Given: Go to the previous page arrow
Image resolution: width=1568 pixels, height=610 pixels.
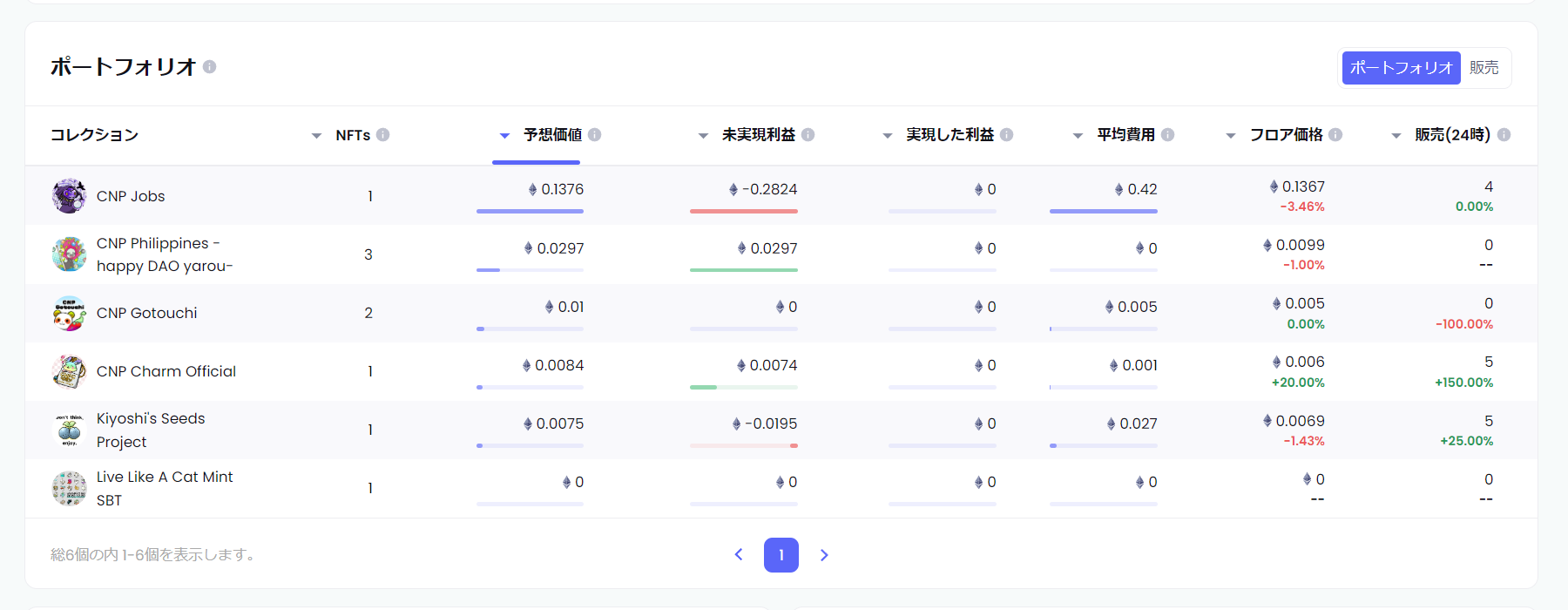Looking at the screenshot, I should (x=739, y=554).
